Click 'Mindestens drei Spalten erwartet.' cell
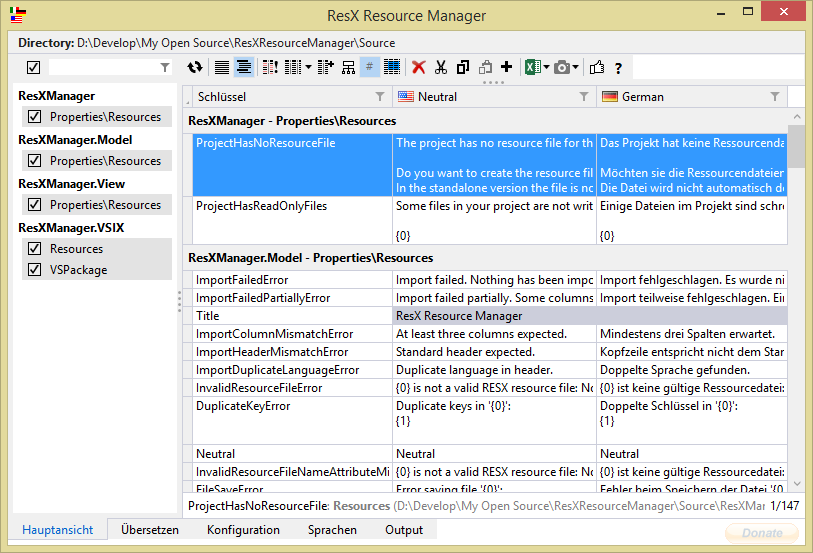 click(x=692, y=334)
